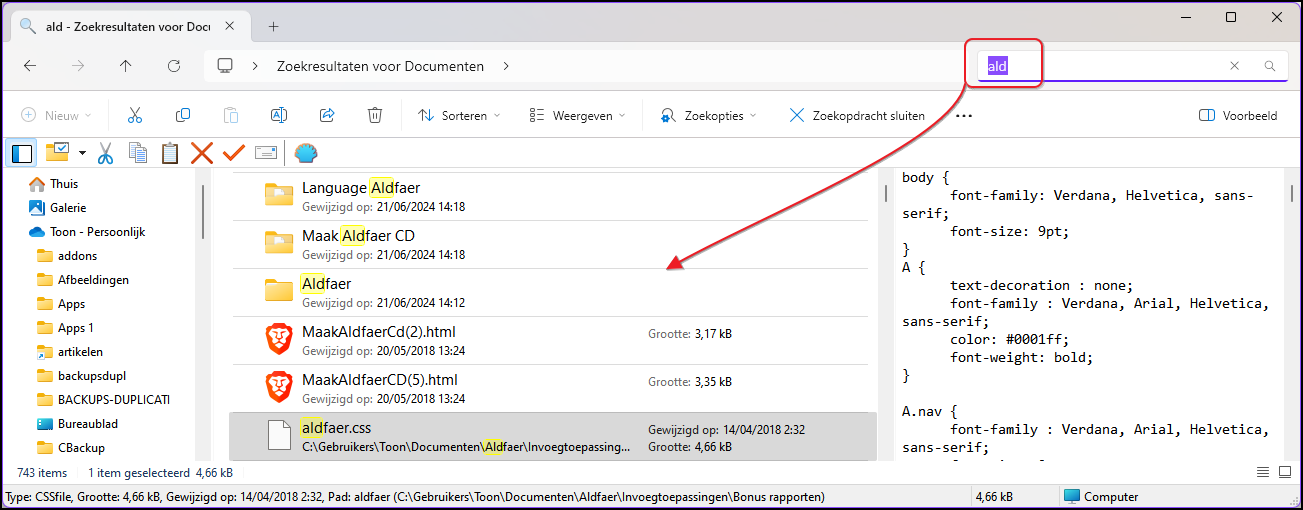Click the trash can delete icon
Image resolution: width=1303 pixels, height=510 pixels.
(x=374, y=116)
